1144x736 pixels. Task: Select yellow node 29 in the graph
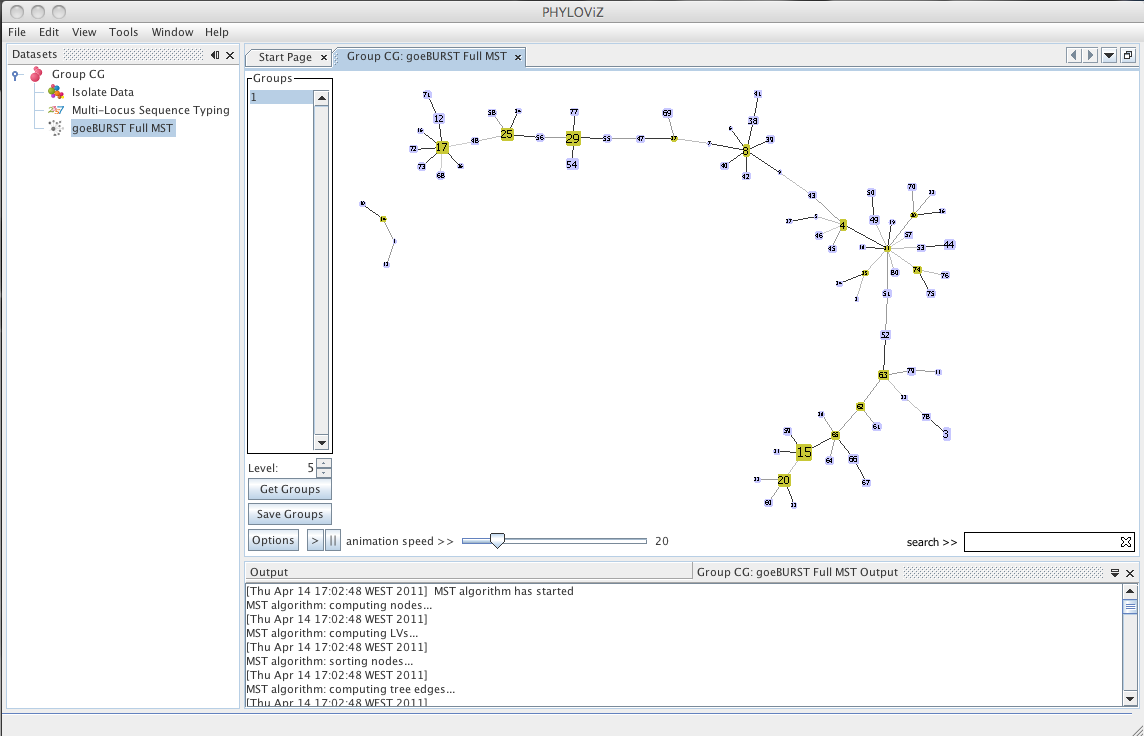pos(573,138)
